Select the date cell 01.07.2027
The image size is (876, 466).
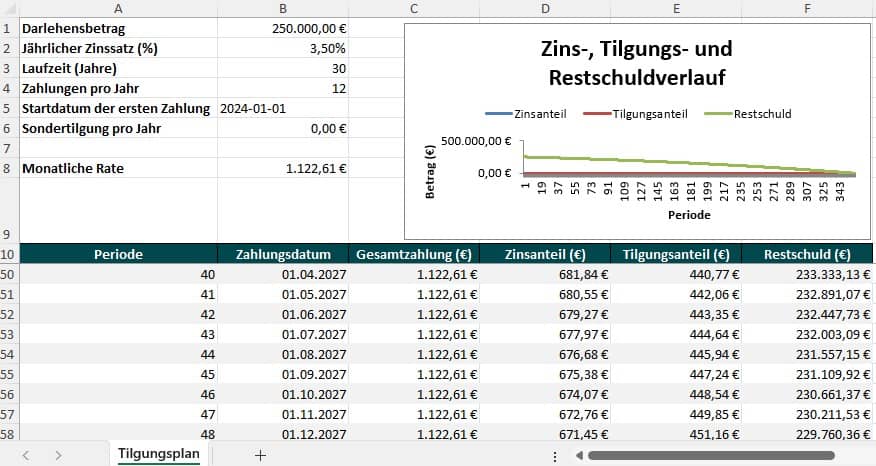(283, 335)
